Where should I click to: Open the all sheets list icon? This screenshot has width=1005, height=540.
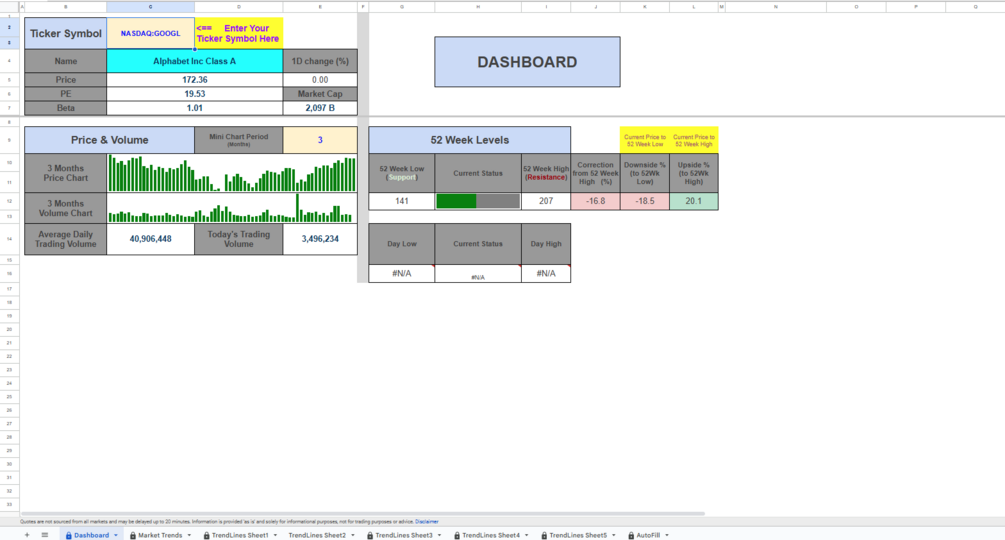[x=45, y=535]
